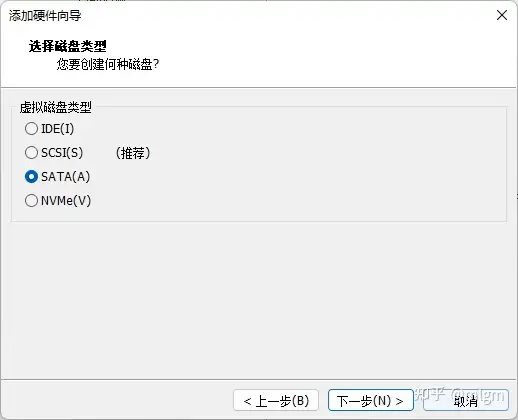The height and width of the screenshot is (420, 518).
Task: Close the 添加硬件向导 dialog with X
Action: pyautogui.click(x=502, y=15)
